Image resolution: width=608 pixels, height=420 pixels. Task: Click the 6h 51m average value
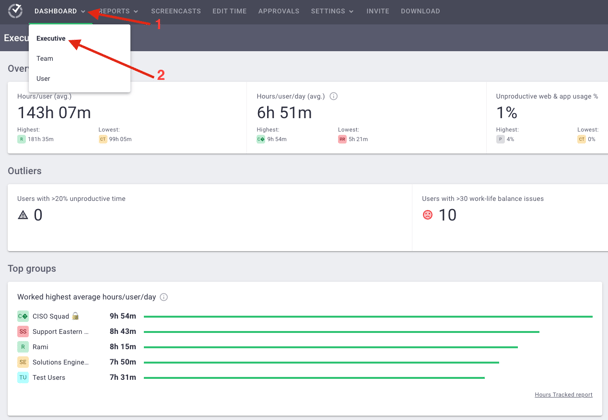284,113
